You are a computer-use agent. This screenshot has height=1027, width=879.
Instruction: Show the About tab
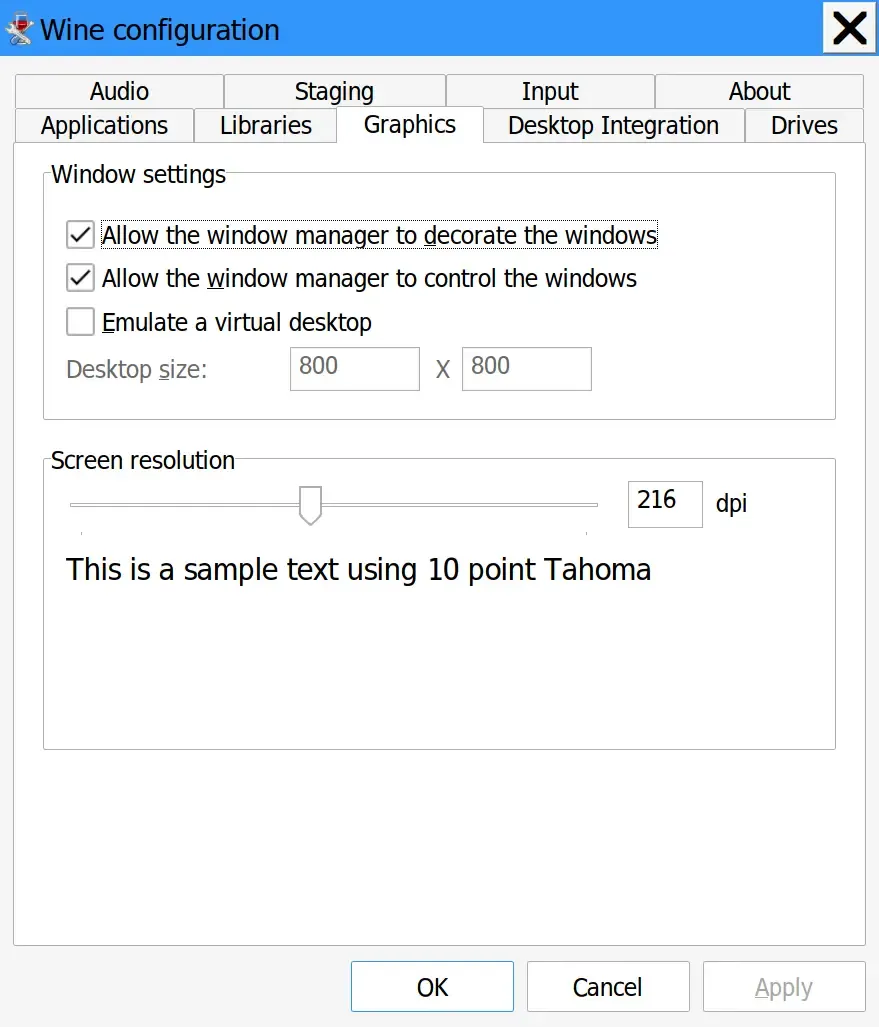click(759, 92)
